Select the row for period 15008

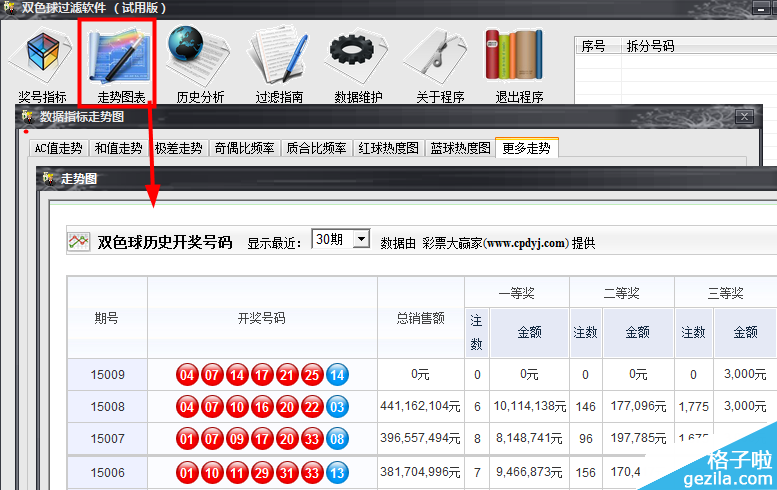(x=107, y=407)
